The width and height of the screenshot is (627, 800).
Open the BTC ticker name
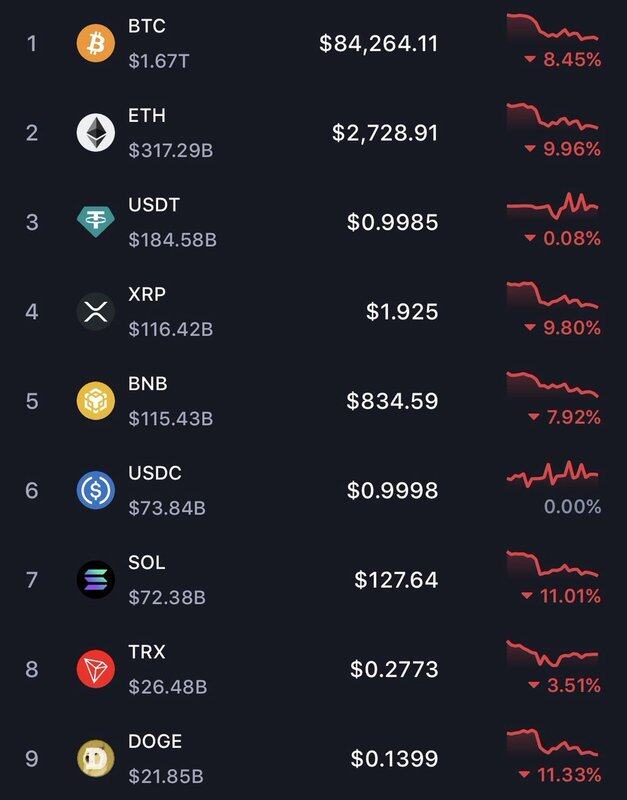(x=147, y=26)
